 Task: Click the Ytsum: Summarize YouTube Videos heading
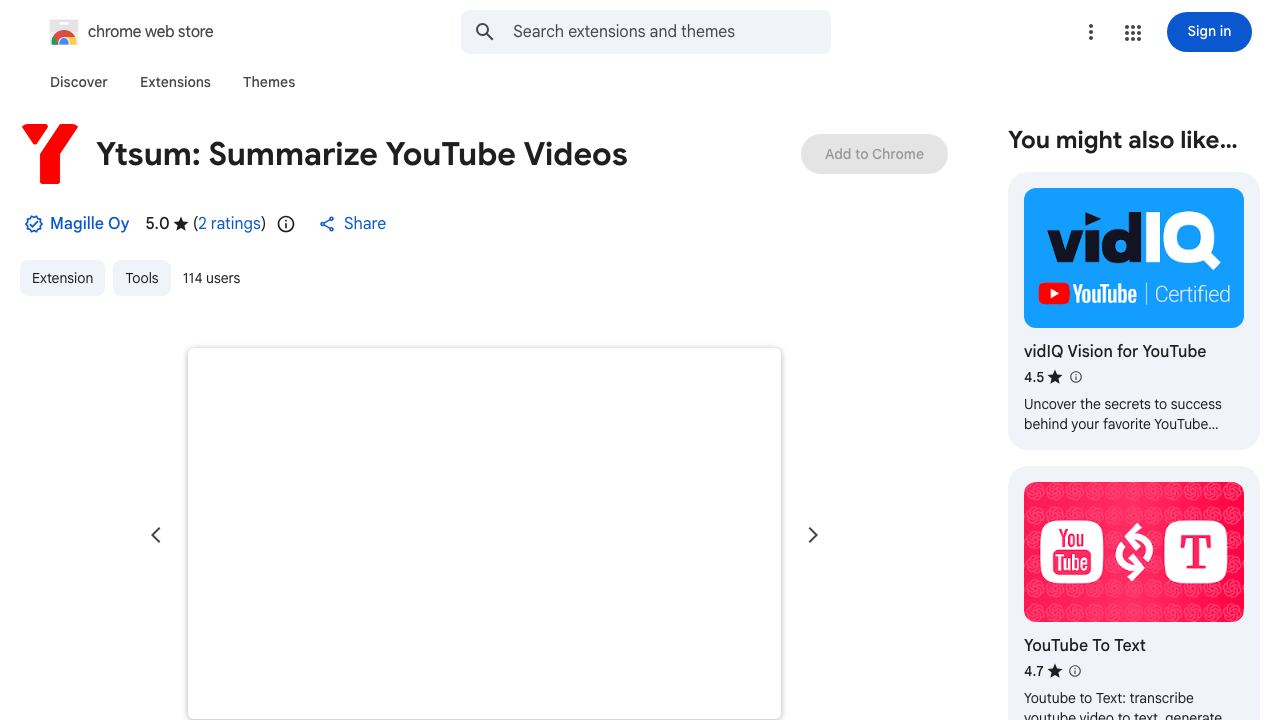362,154
